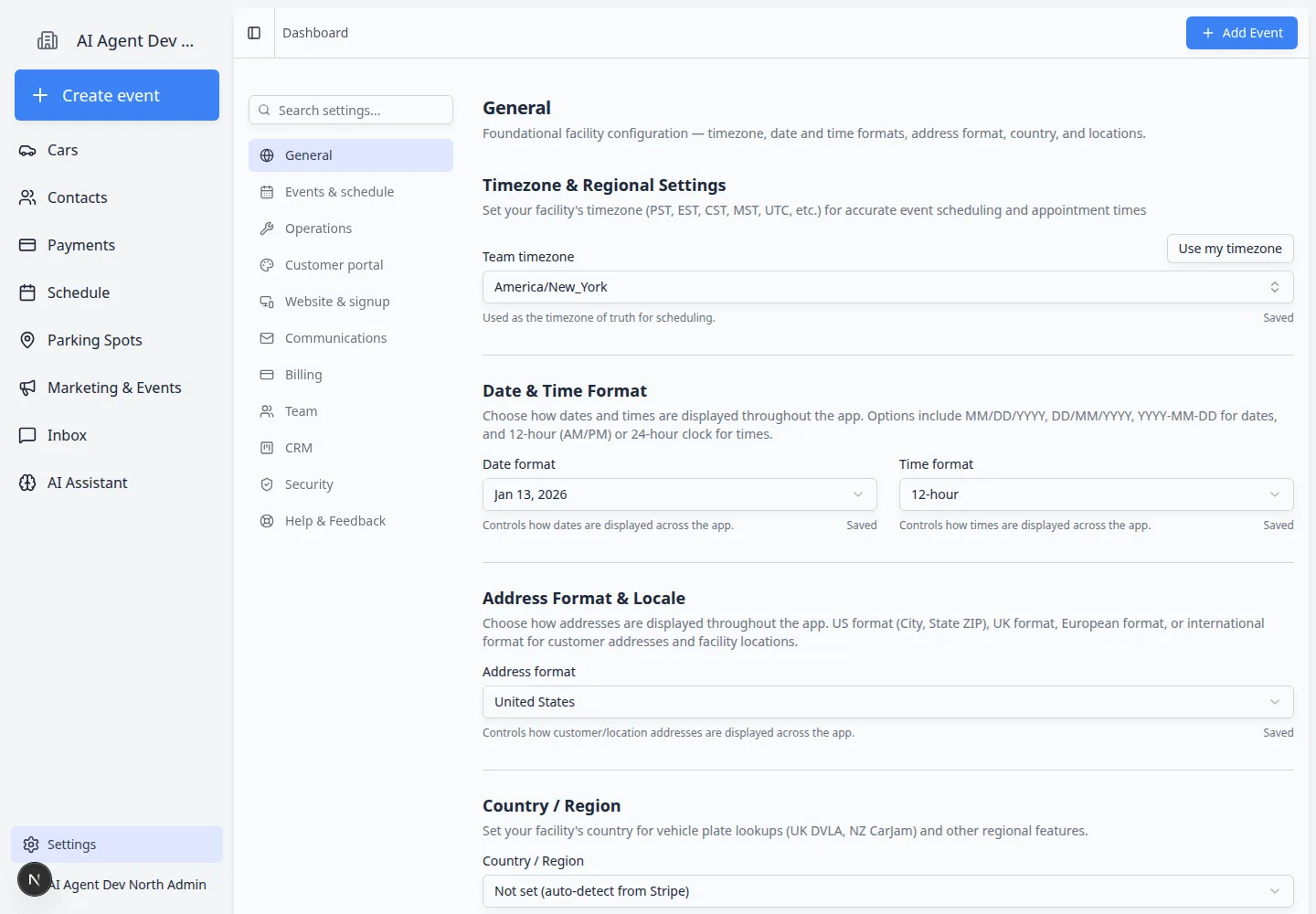Click the Inbox chat bubble icon
Viewport: 1316px width, 914px height.
coord(27,435)
